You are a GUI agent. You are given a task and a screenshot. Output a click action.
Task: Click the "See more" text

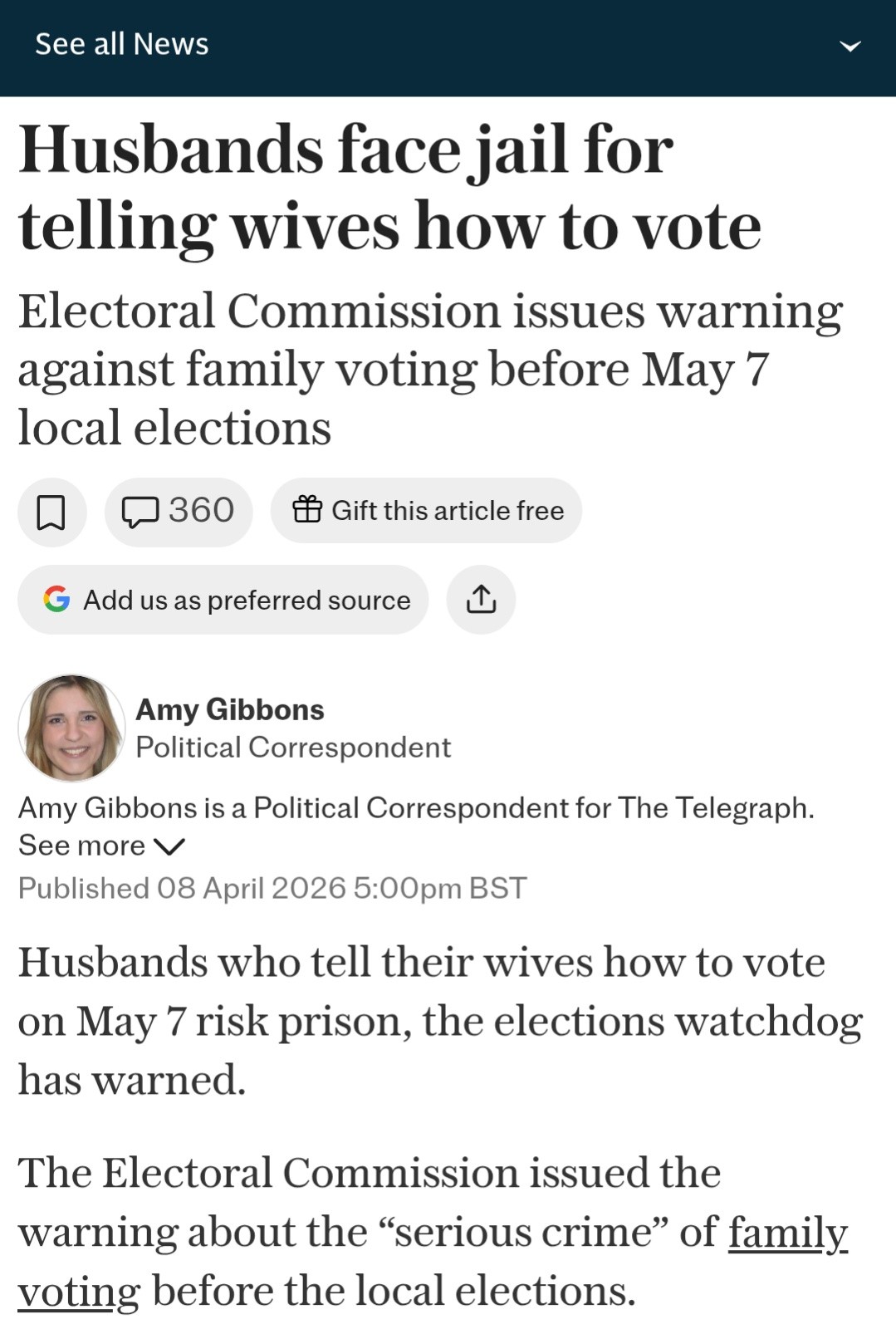point(81,846)
